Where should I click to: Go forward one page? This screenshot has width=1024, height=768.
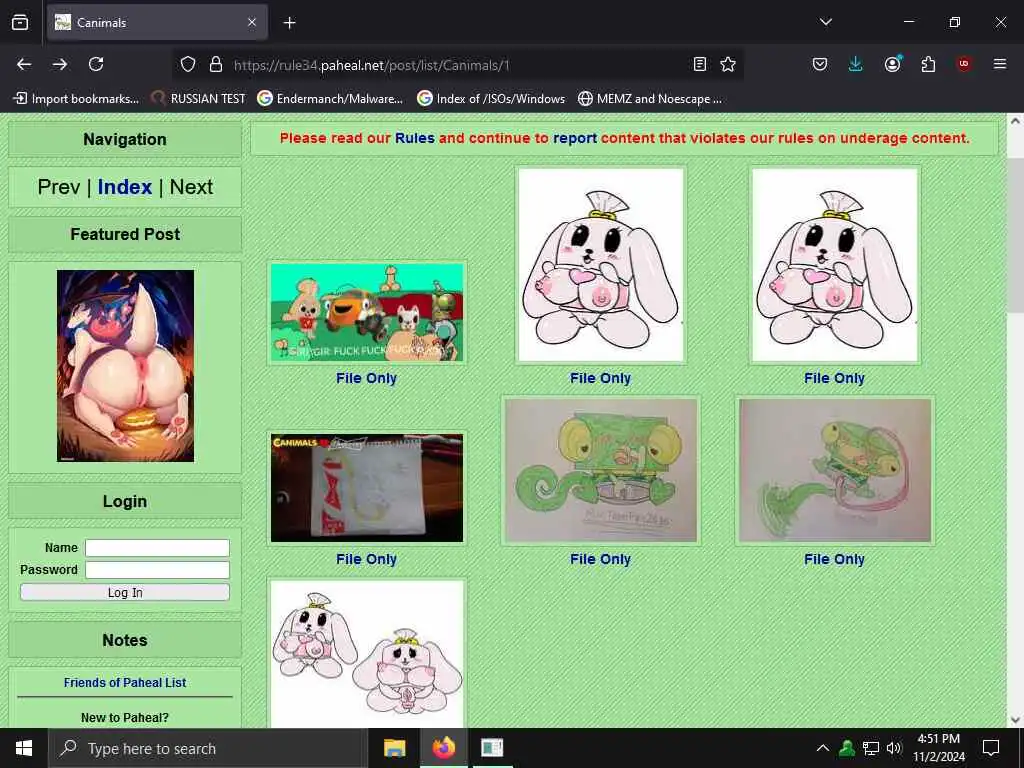pyautogui.click(x=60, y=64)
